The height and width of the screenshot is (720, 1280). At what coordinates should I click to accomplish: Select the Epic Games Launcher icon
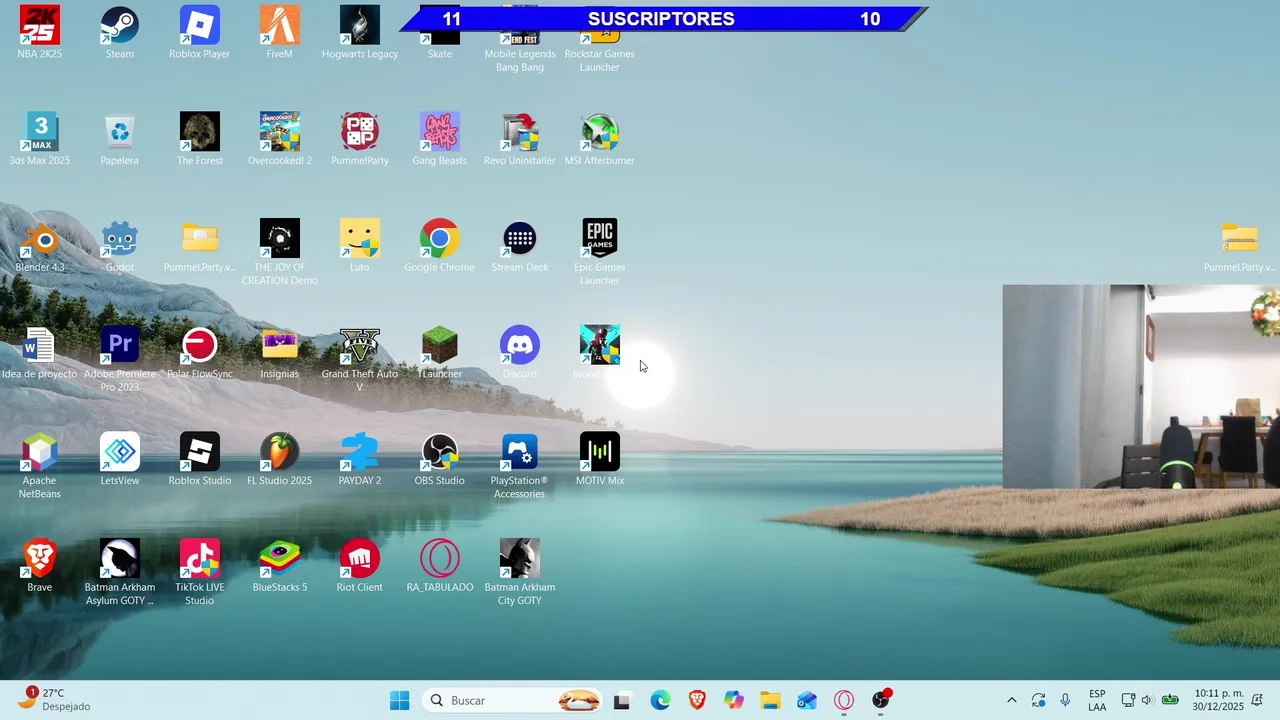(600, 239)
